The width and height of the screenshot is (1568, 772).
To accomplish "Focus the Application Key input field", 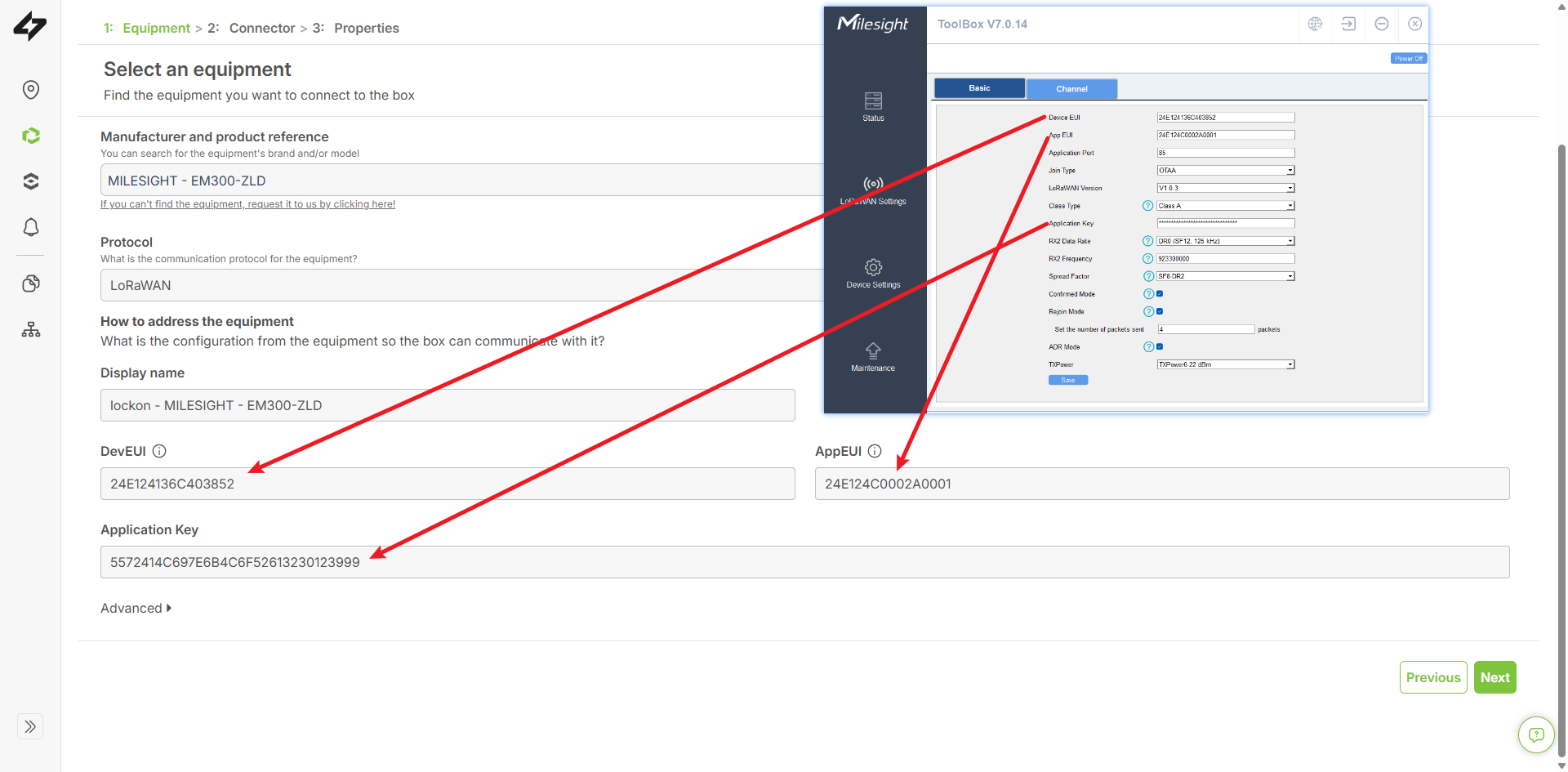I will pyautogui.click(x=805, y=562).
